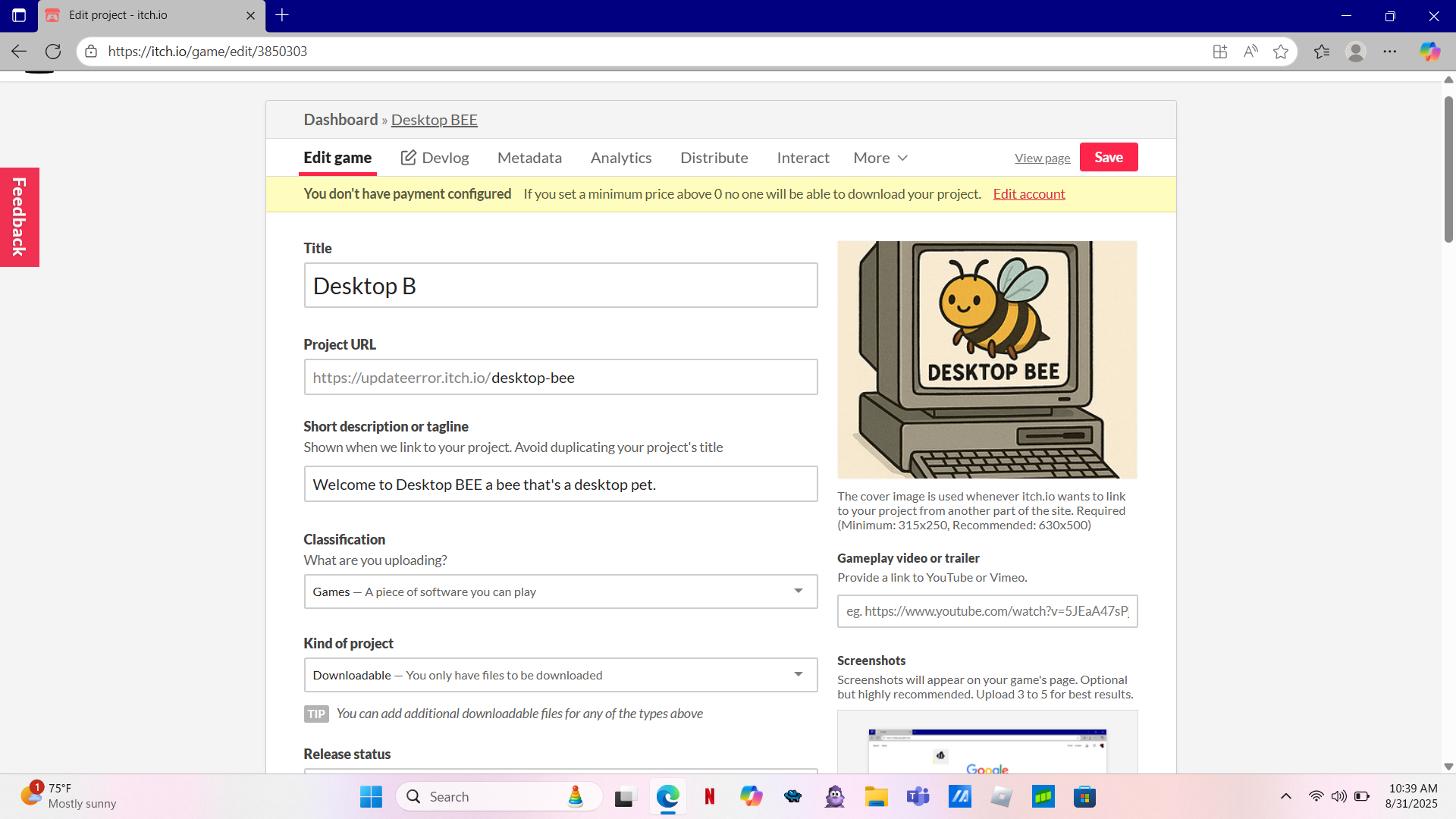
Task: Open Netflix from the taskbar
Action: click(x=710, y=796)
